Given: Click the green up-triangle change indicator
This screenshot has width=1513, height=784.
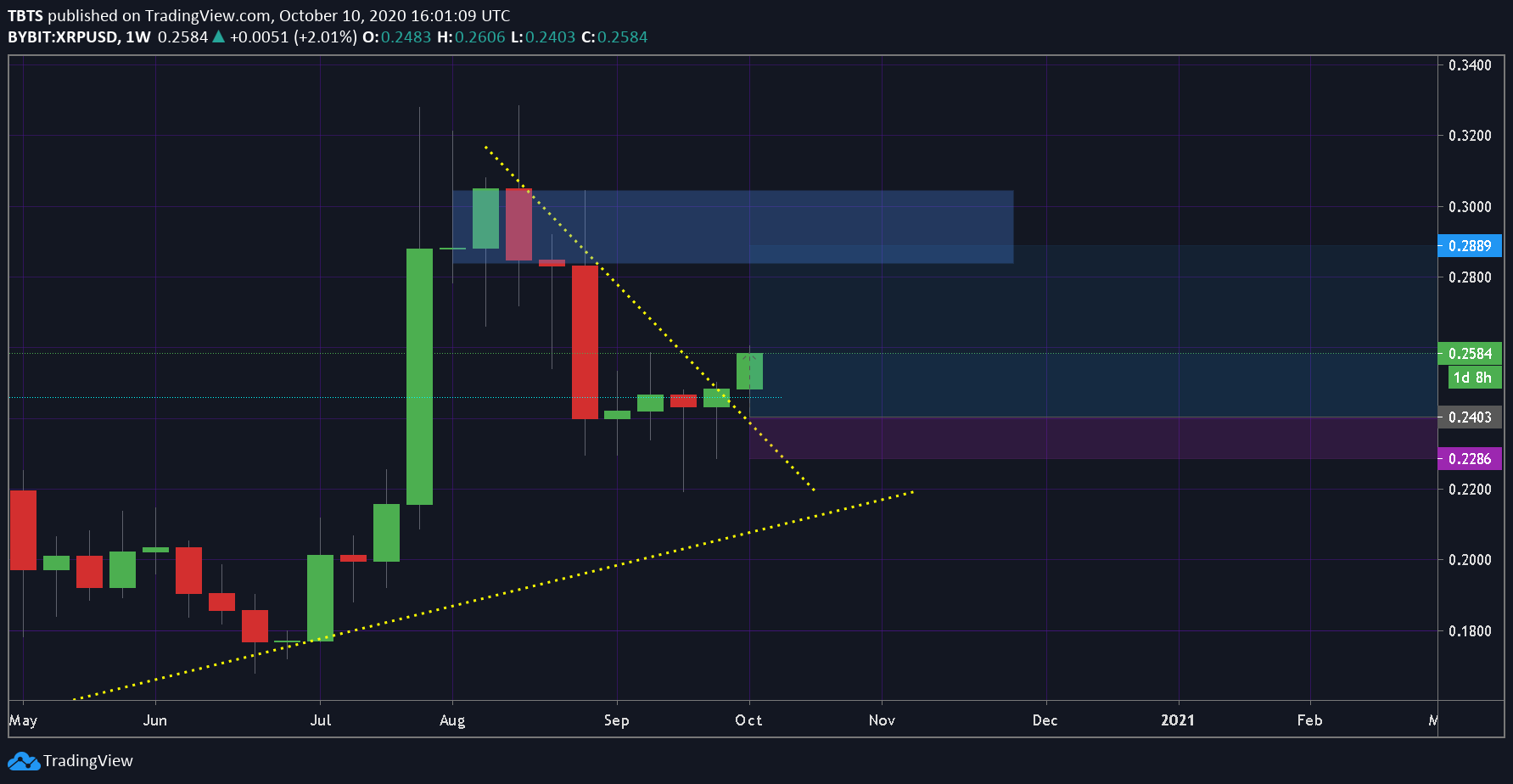Looking at the screenshot, I should pyautogui.click(x=218, y=36).
